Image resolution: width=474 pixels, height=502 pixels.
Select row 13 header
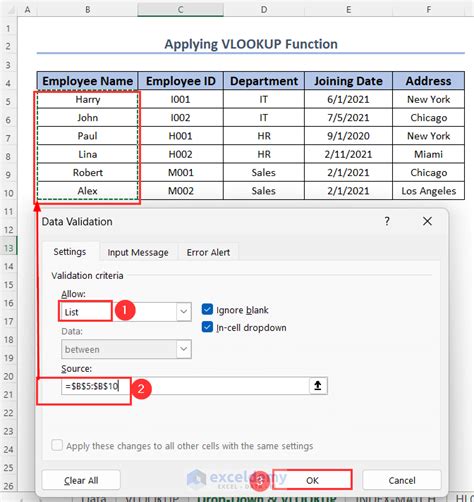(8, 248)
